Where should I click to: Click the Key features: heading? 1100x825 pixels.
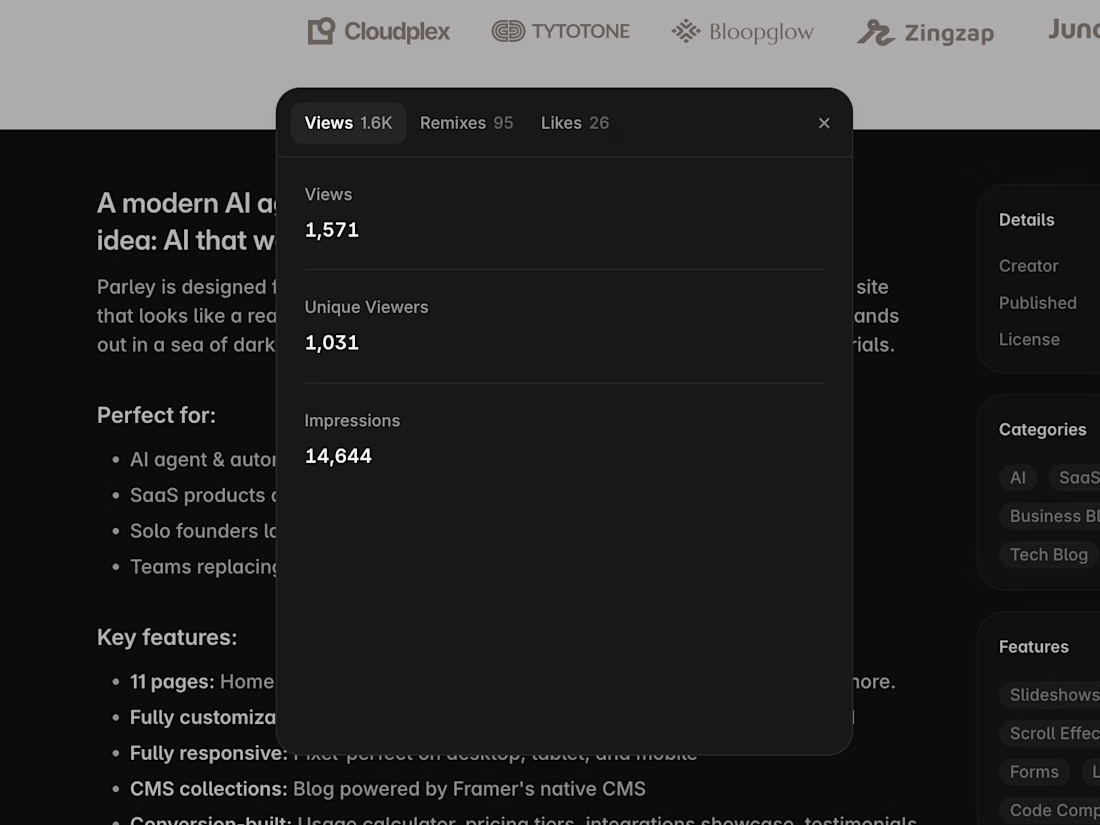(167, 637)
